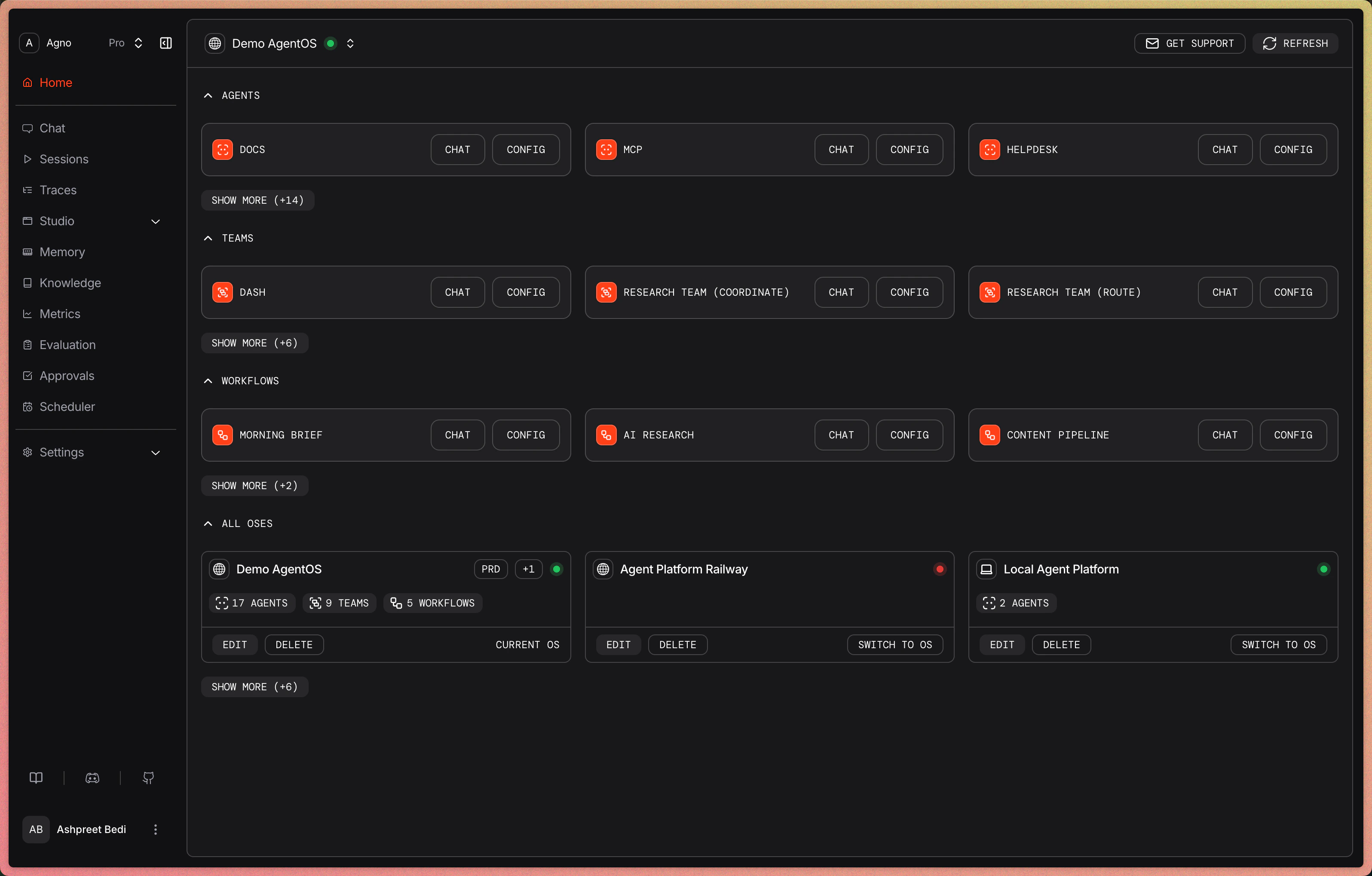Open the GitHub icon in sidebar
This screenshot has width=1372, height=876.
pyautogui.click(x=148, y=778)
